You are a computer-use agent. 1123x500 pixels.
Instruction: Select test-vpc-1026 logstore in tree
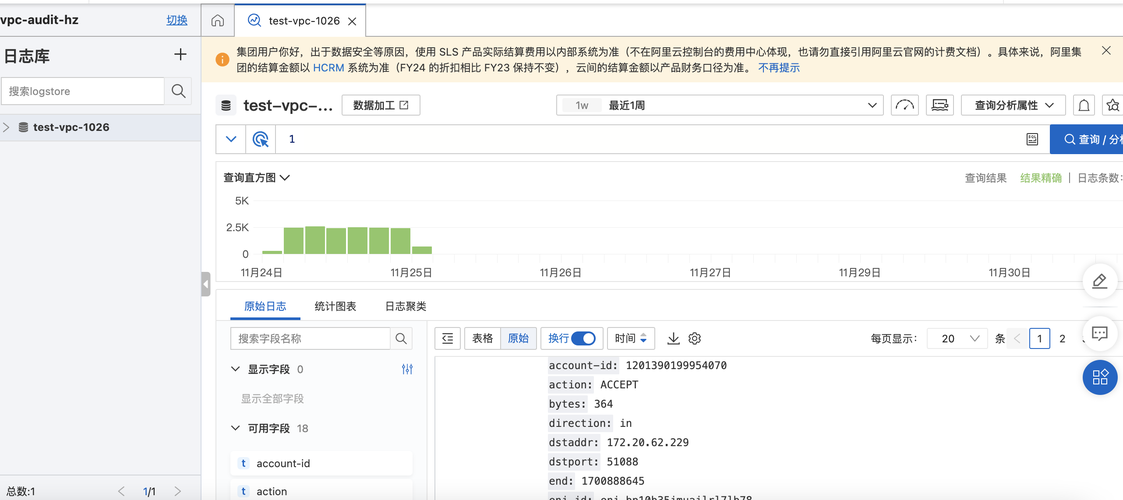71,127
